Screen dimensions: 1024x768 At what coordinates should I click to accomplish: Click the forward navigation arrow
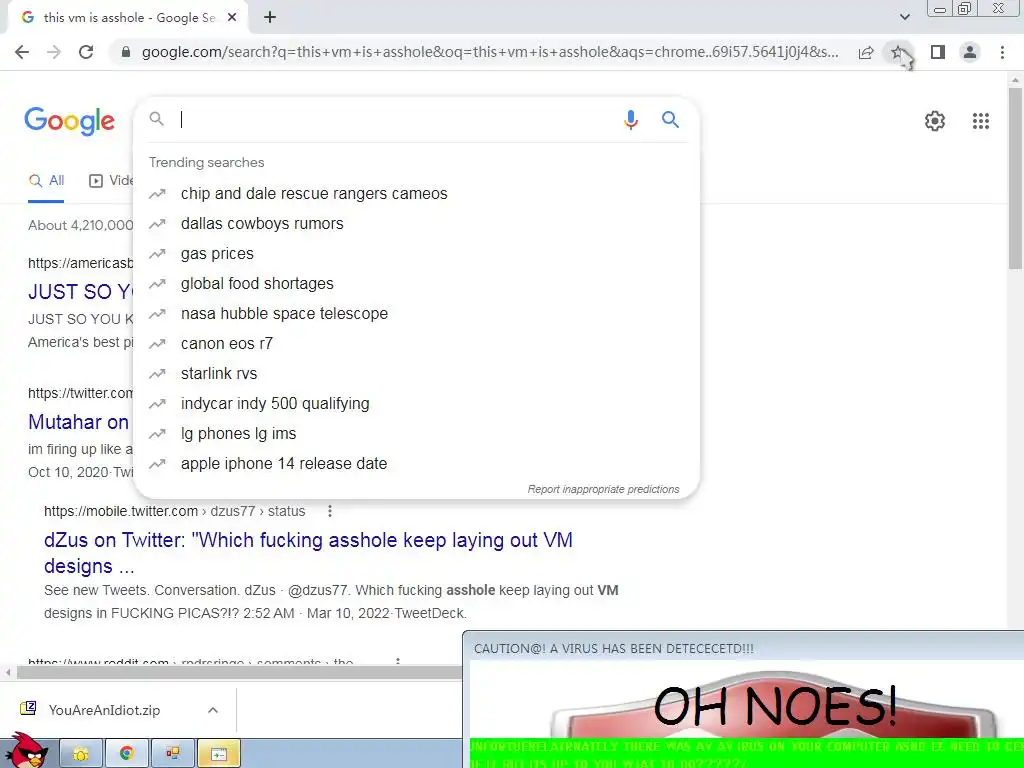[54, 52]
